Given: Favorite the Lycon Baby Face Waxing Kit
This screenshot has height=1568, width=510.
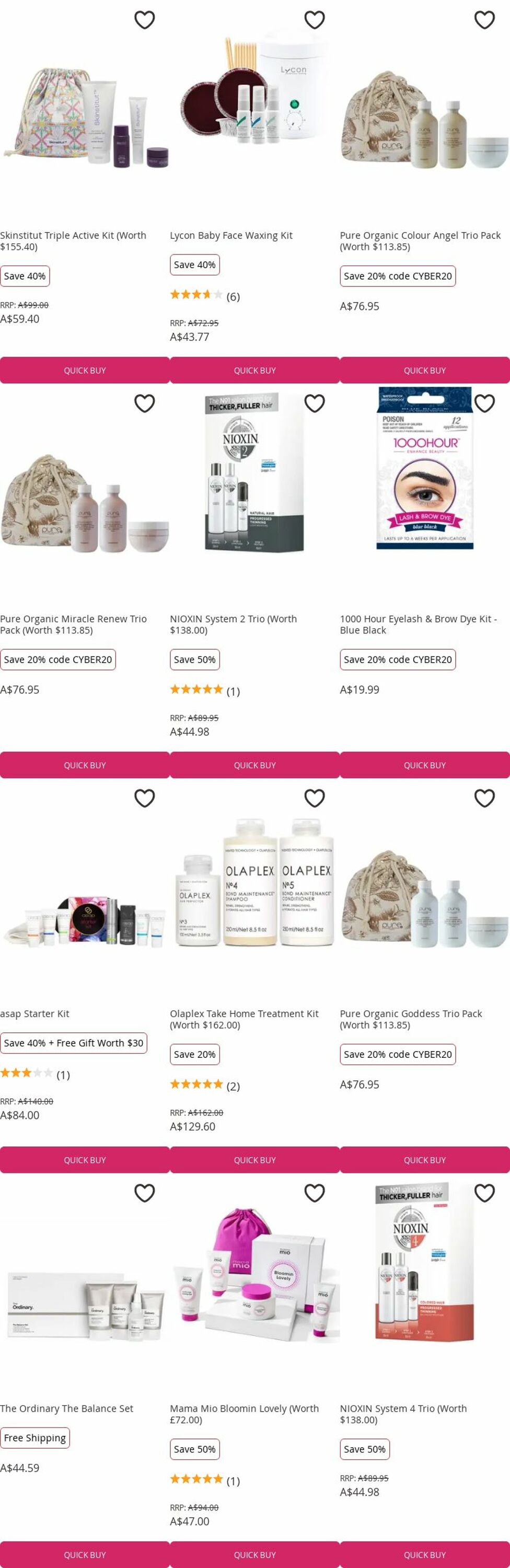Looking at the screenshot, I should tap(315, 20).
